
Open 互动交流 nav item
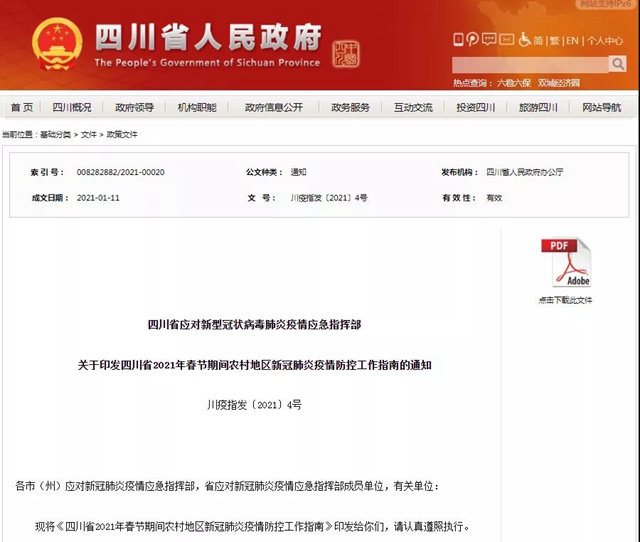[x=413, y=108]
